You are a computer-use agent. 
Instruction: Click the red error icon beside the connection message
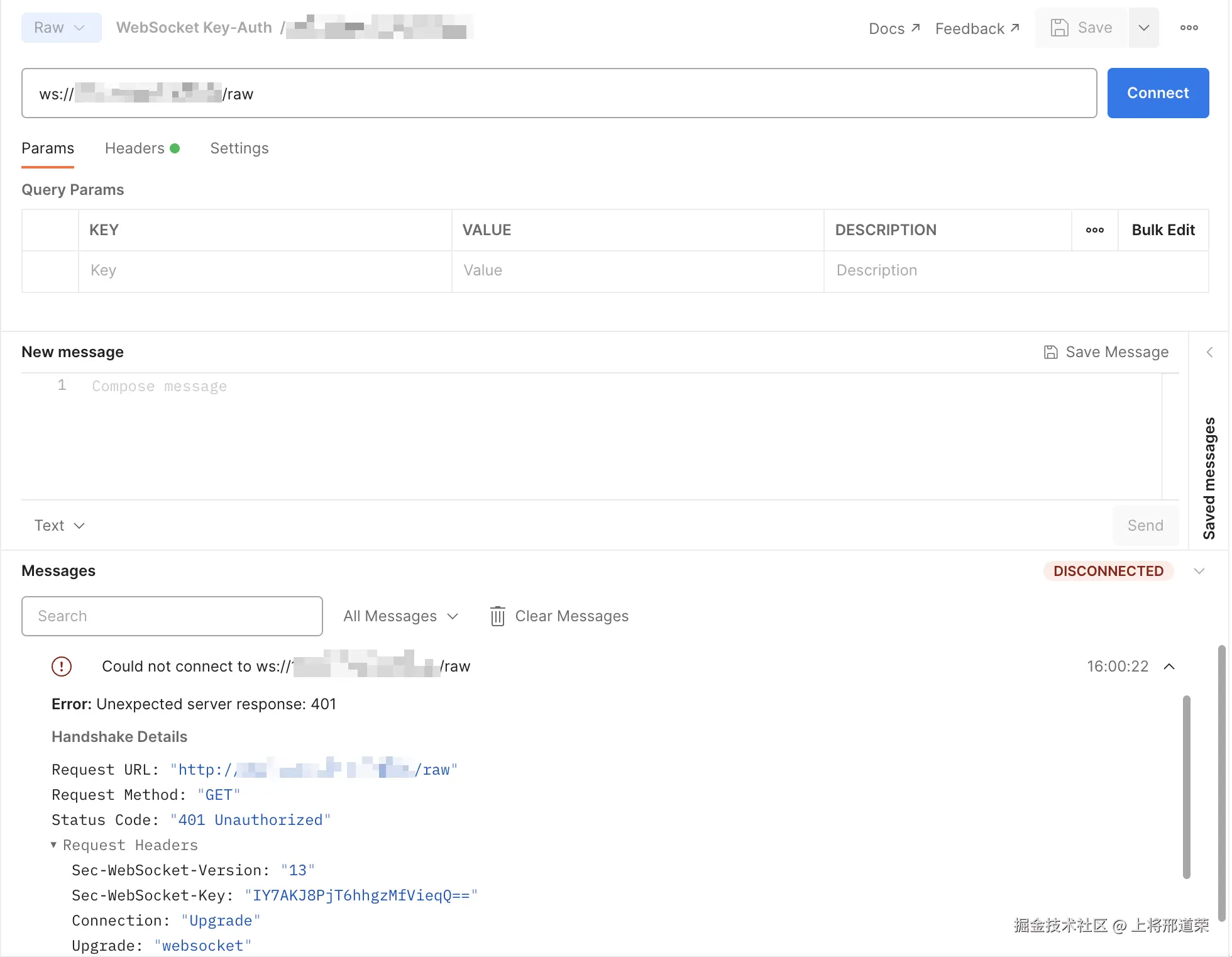click(62, 667)
